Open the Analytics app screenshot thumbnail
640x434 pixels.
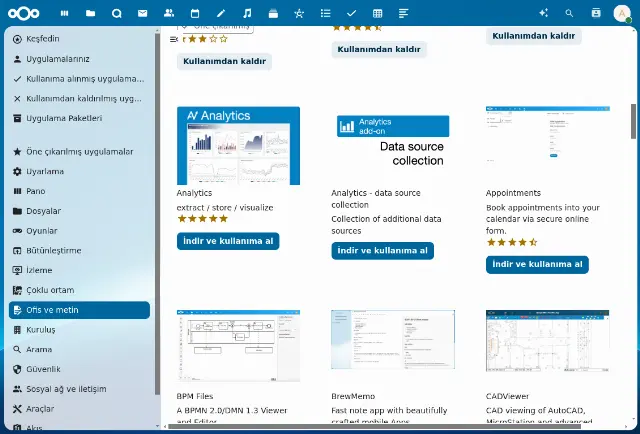click(x=238, y=146)
